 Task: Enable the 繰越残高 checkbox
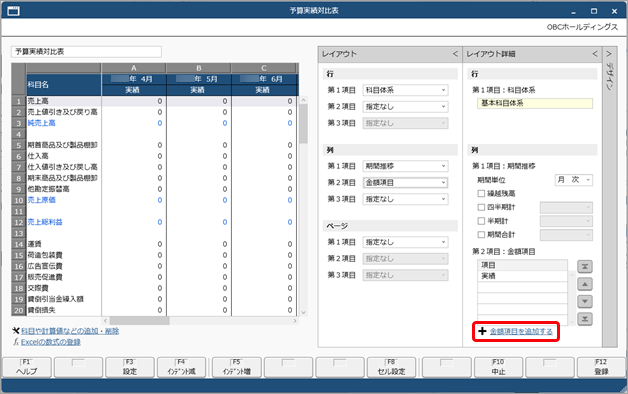[481, 193]
